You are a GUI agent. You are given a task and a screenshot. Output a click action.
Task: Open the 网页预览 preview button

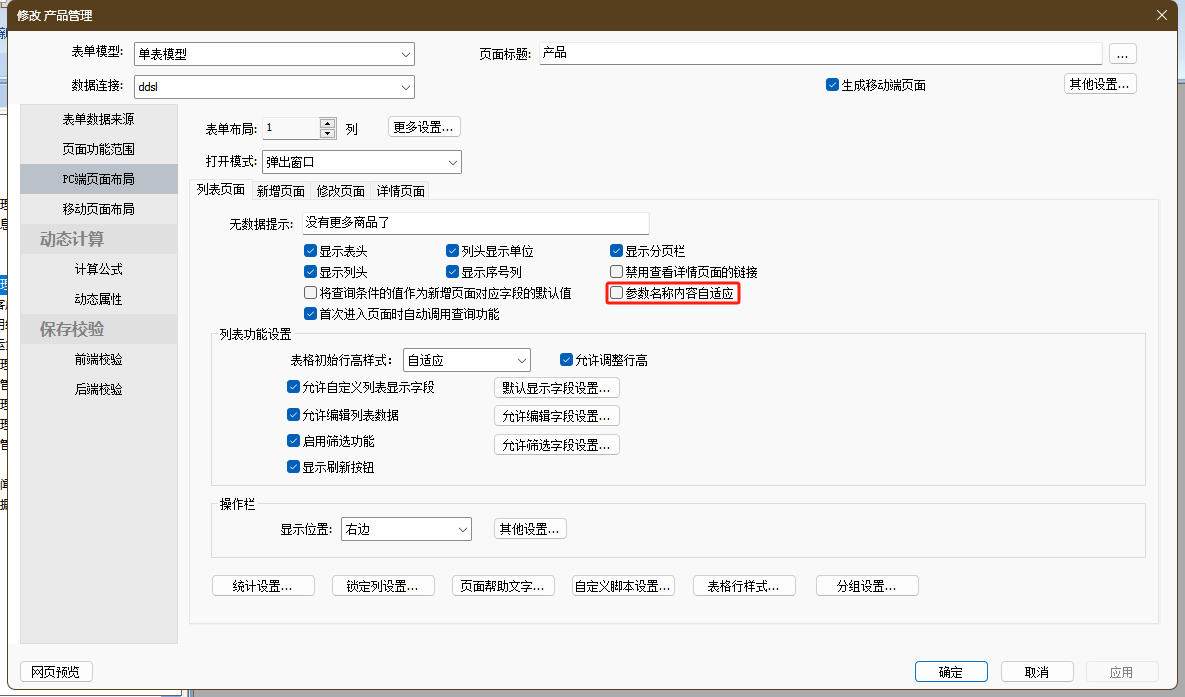pos(56,672)
